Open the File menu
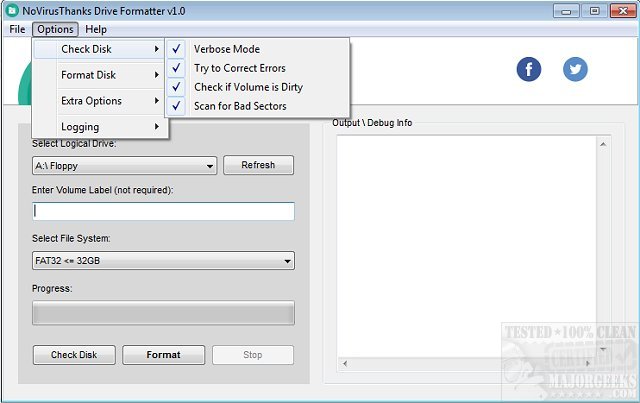 (x=17, y=29)
